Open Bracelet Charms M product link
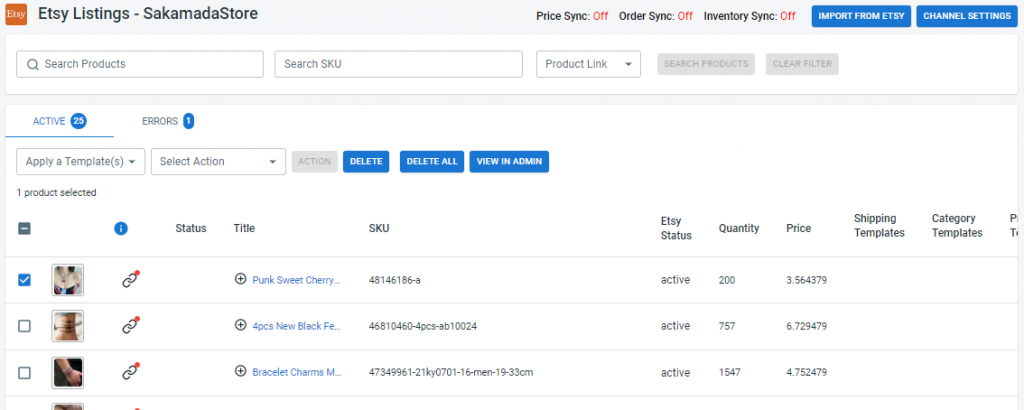 297,372
